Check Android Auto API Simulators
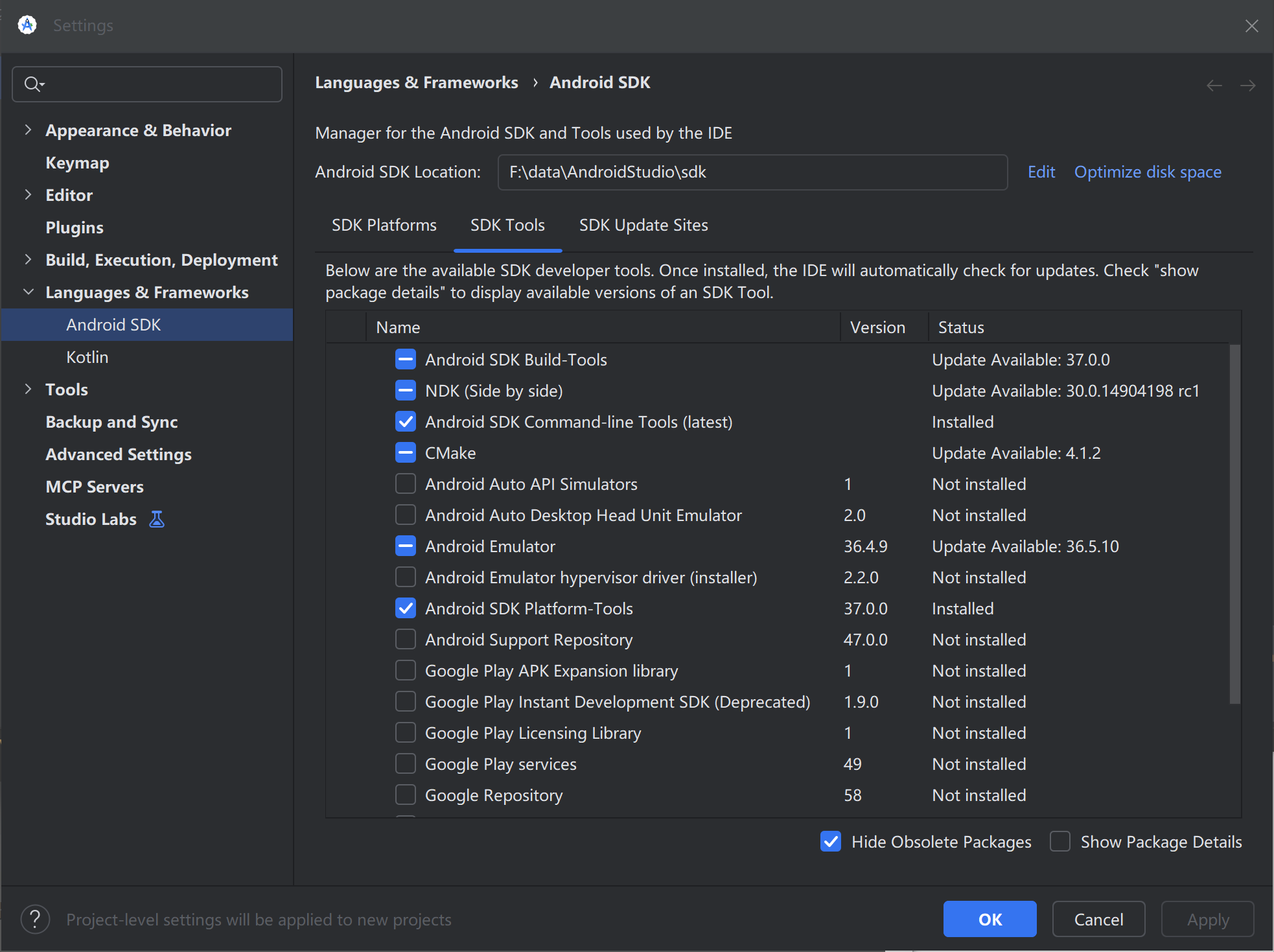The height and width of the screenshot is (952, 1274). coord(406,484)
